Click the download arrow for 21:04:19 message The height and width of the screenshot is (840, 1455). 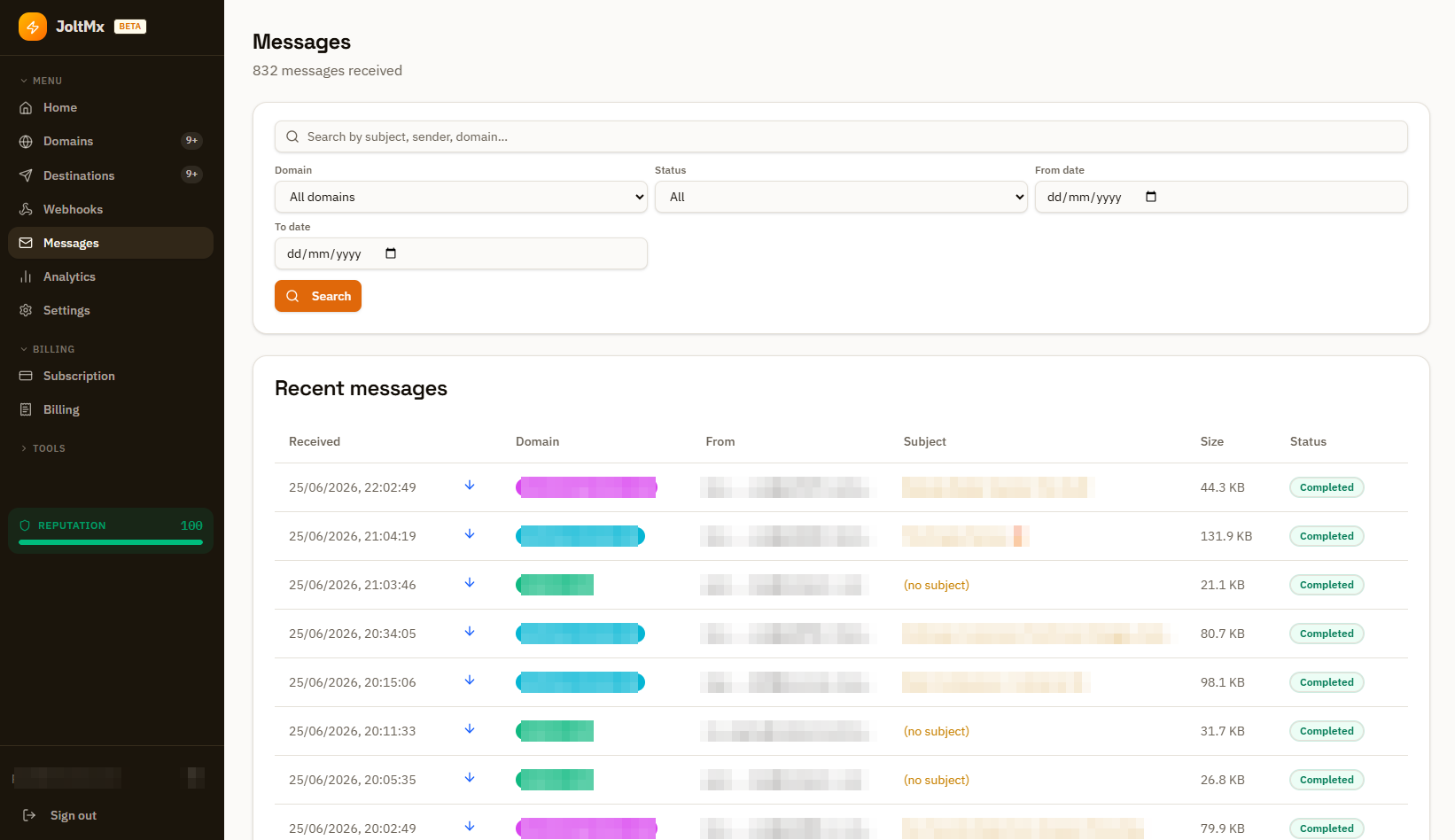point(470,534)
